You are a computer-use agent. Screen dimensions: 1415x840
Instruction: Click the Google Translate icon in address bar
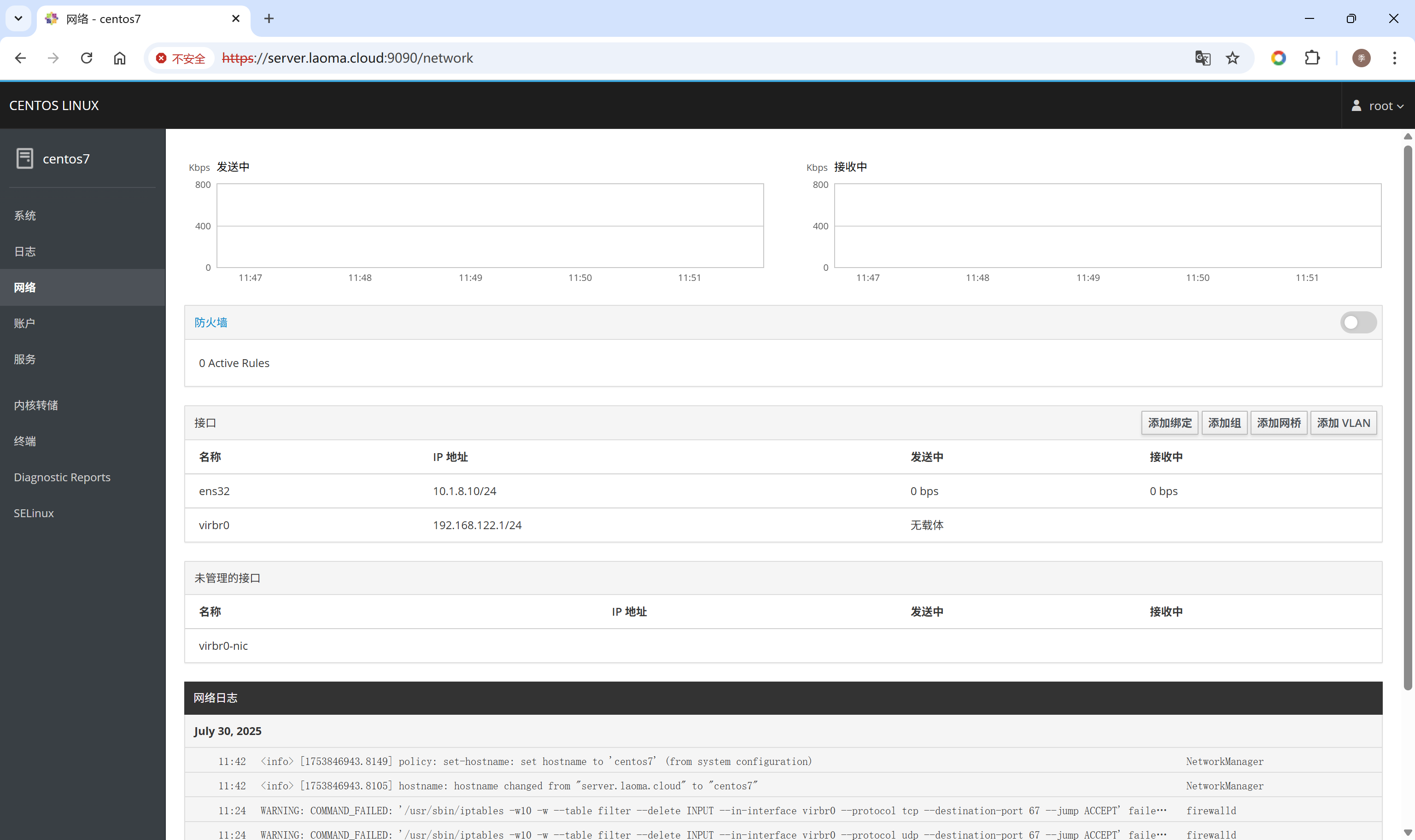click(x=1202, y=58)
